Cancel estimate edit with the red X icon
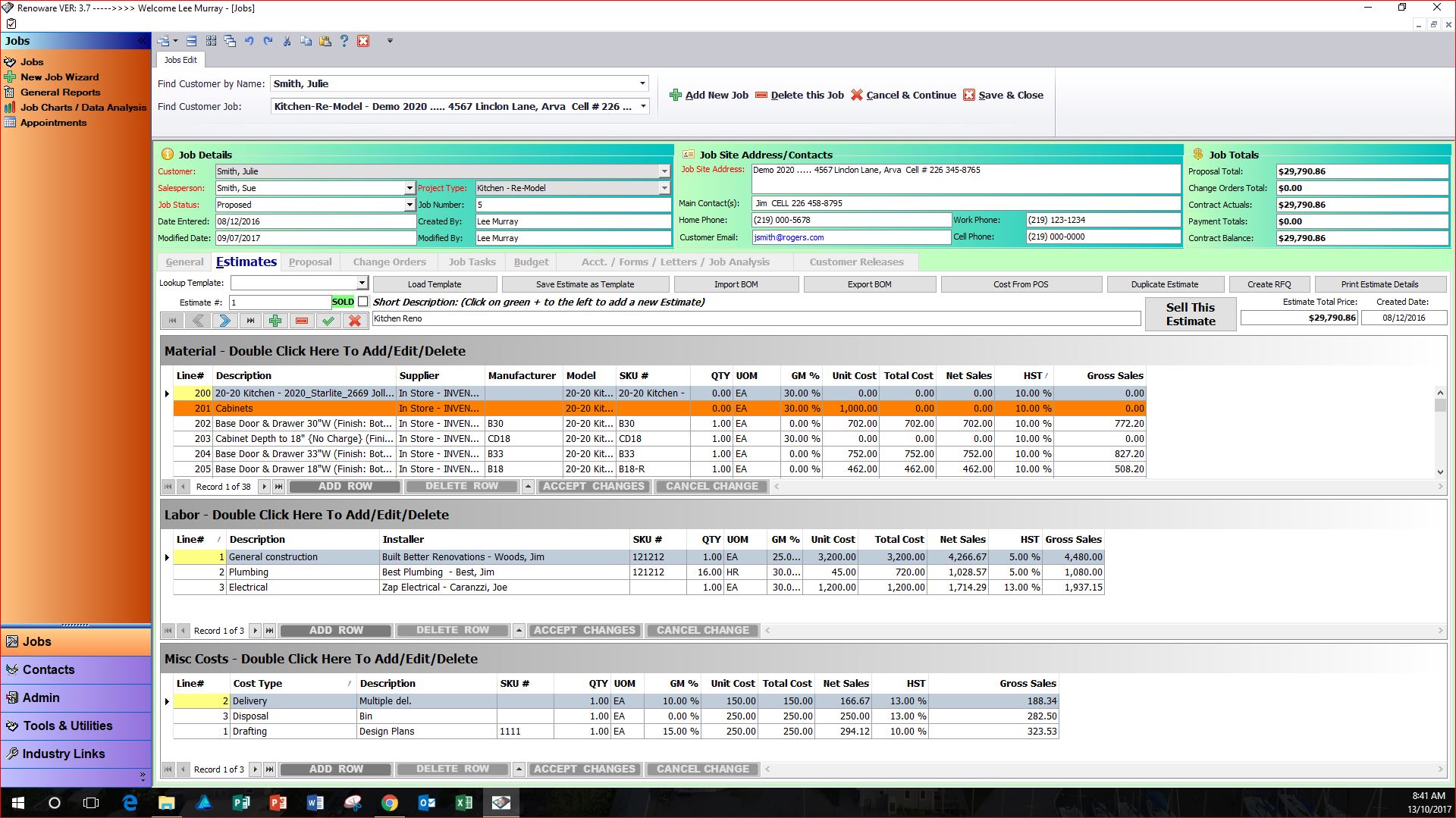The image size is (1456, 818). [354, 321]
